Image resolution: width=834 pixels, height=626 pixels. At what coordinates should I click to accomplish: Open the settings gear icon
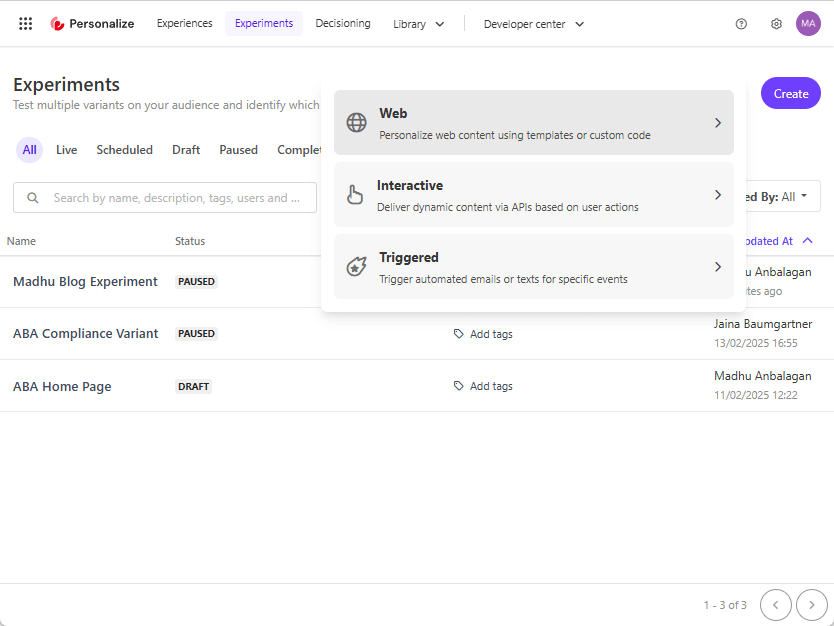pyautogui.click(x=776, y=23)
